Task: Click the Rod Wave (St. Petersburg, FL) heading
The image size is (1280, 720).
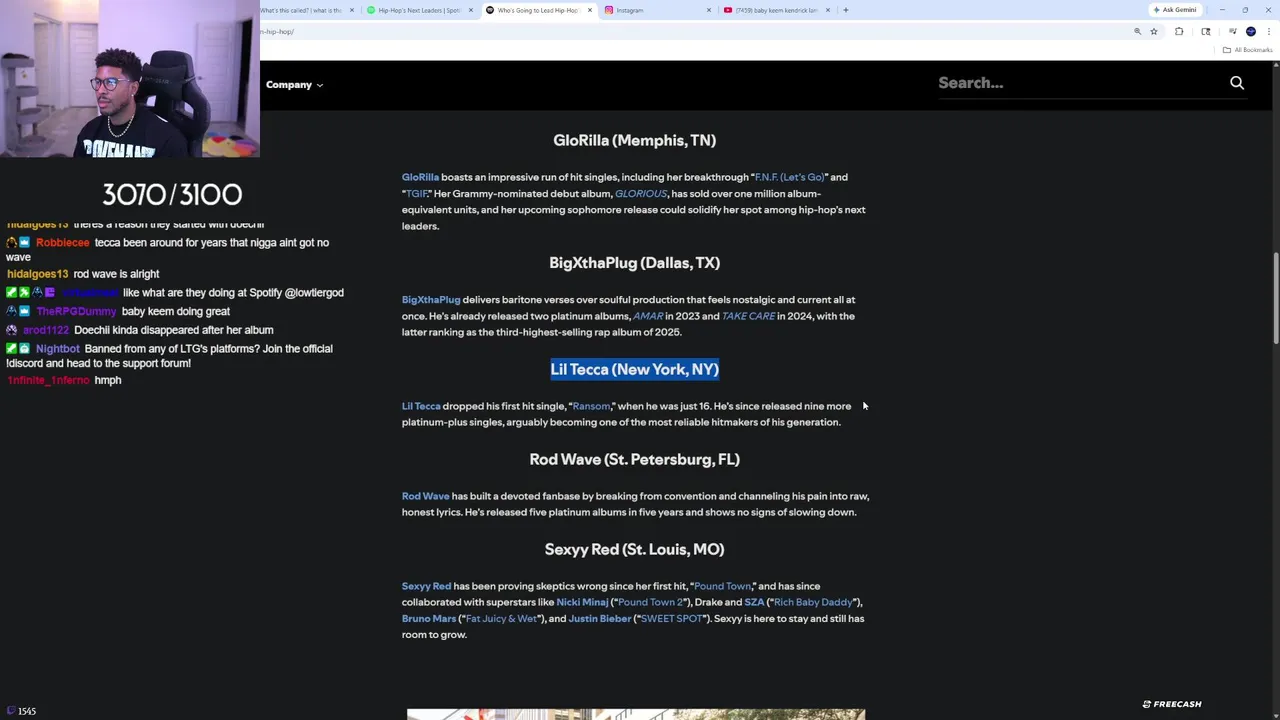Action: pyautogui.click(x=634, y=459)
